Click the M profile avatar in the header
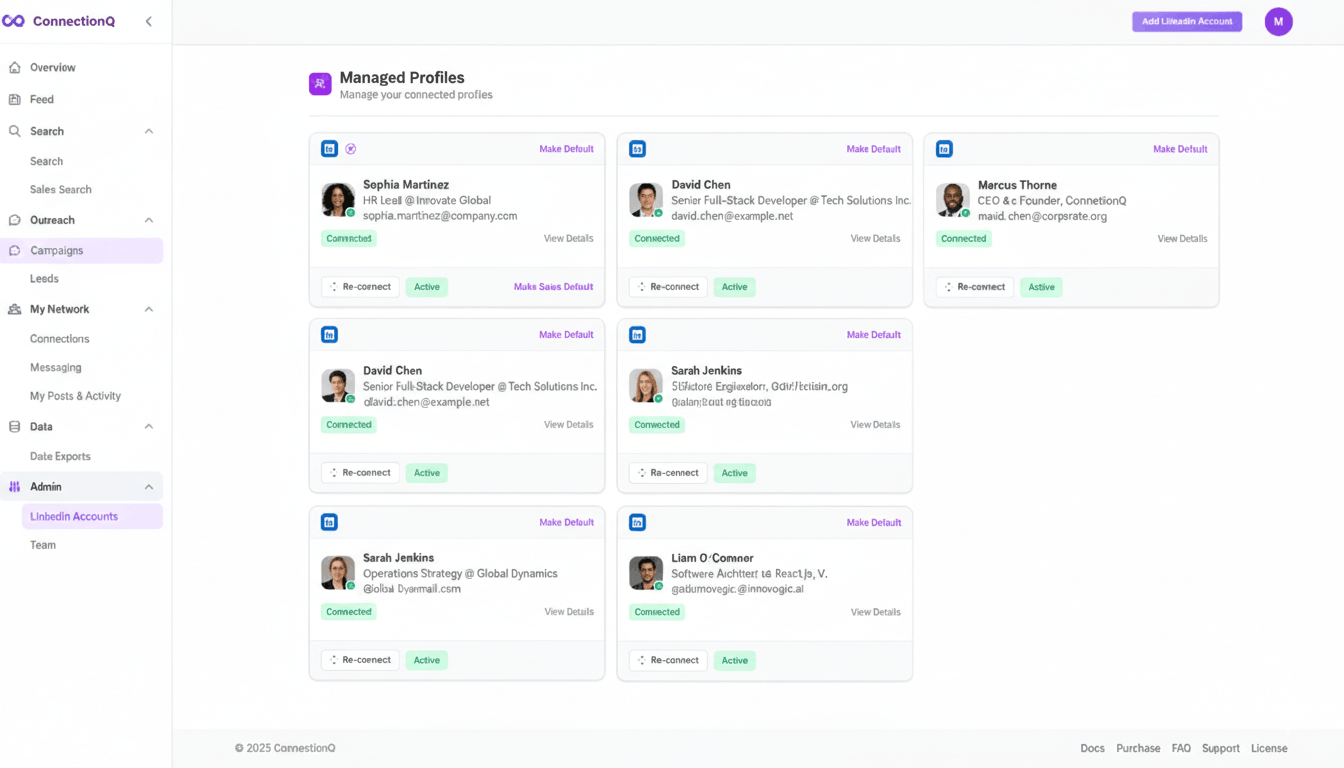Image resolution: width=1344 pixels, height=768 pixels. pos(1279,21)
